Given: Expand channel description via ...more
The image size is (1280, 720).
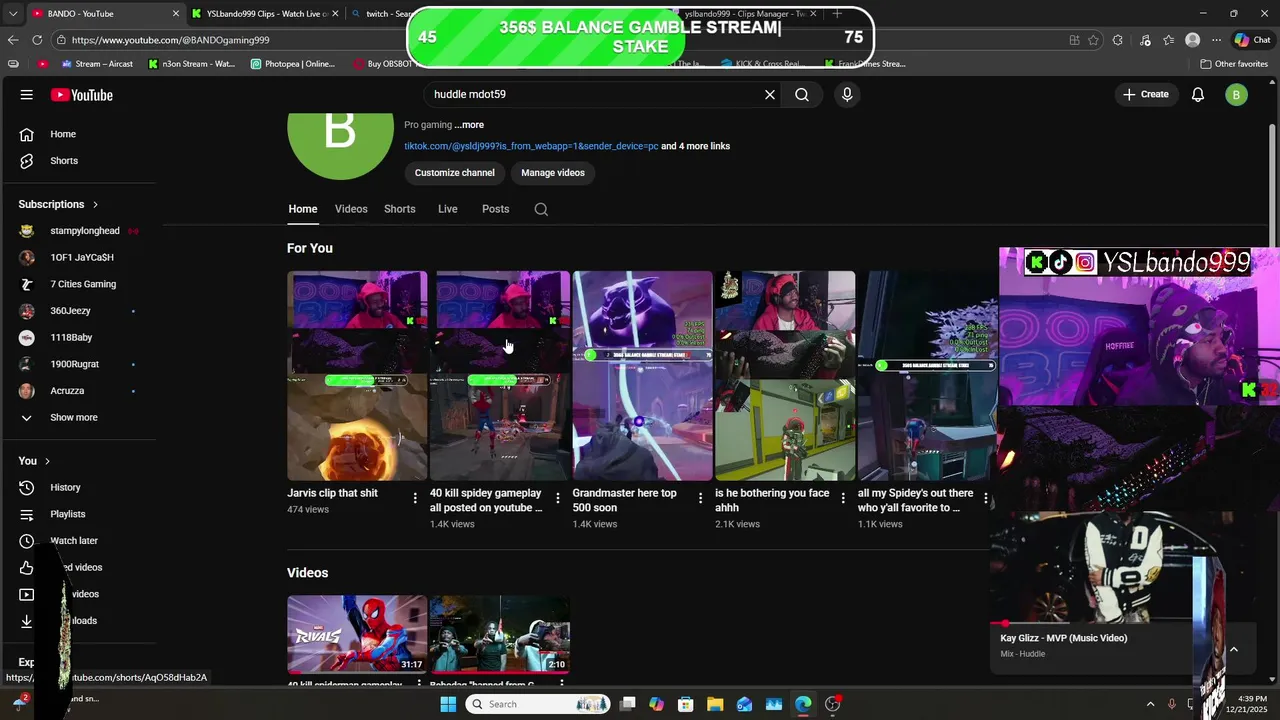Looking at the screenshot, I should point(469,125).
